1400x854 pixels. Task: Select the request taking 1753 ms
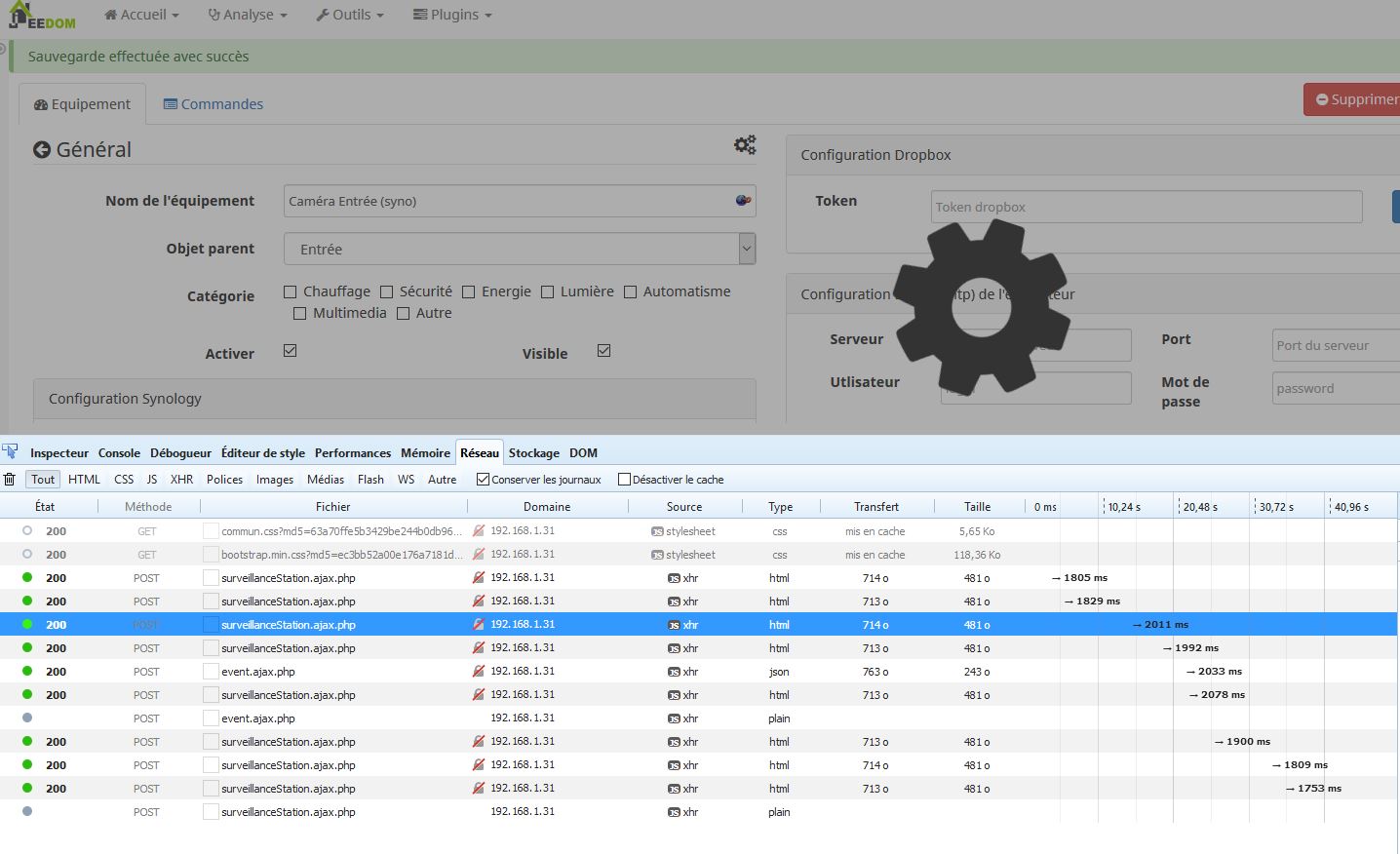click(x=698, y=789)
